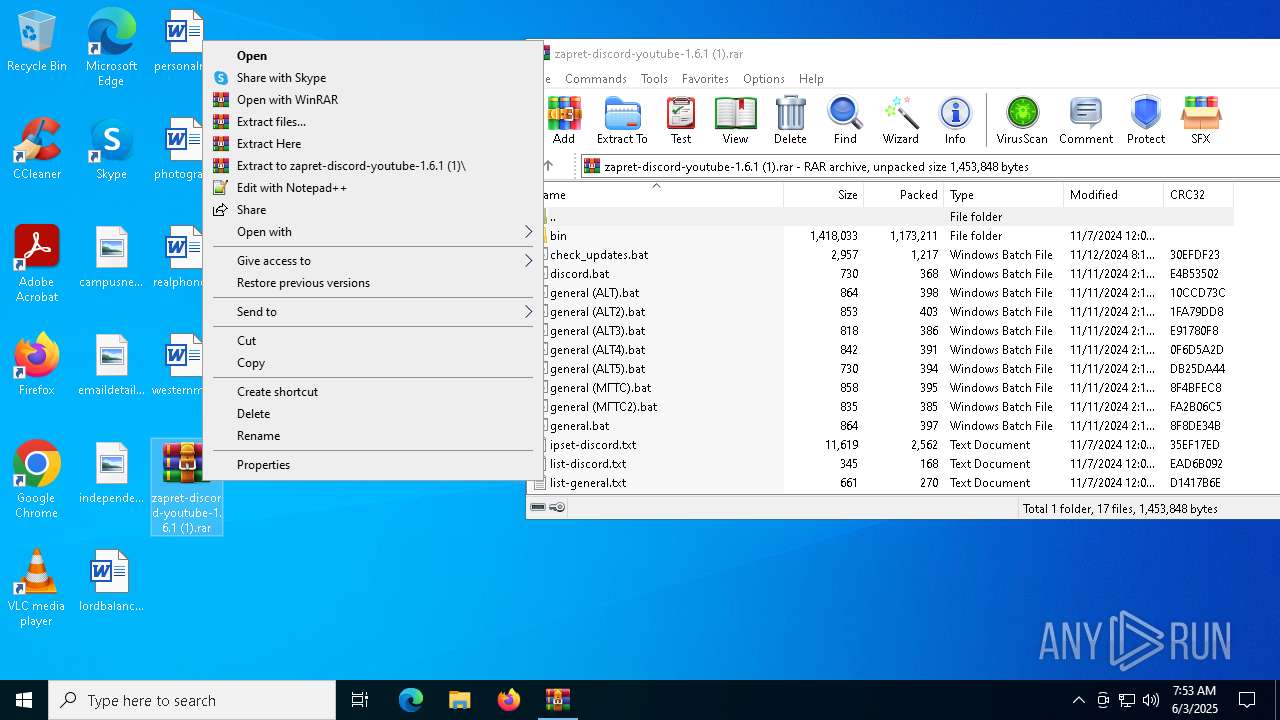Click the WinRAR taskbar icon
This screenshot has height=720, width=1280.
point(557,700)
